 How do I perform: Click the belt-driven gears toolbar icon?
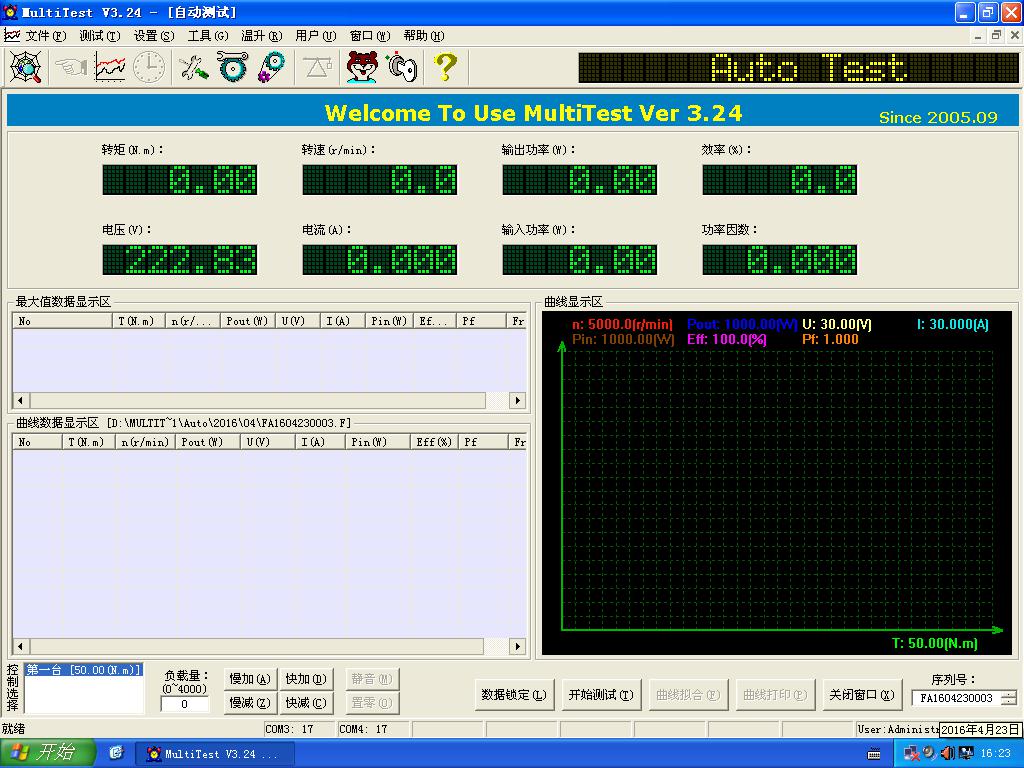point(271,67)
